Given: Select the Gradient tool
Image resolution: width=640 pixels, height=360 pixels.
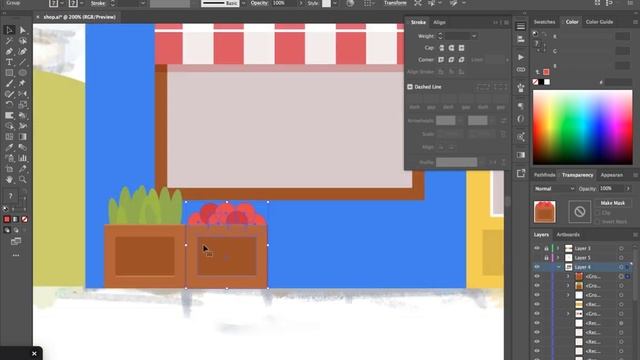Looking at the screenshot, I should pyautogui.click(x=22, y=137).
